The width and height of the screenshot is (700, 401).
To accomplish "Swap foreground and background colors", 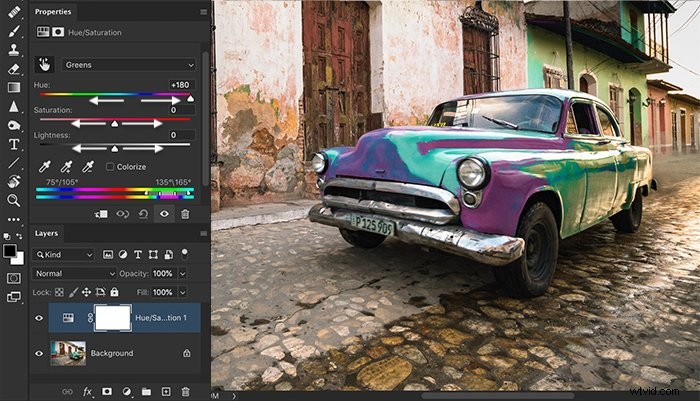I will 20,236.
